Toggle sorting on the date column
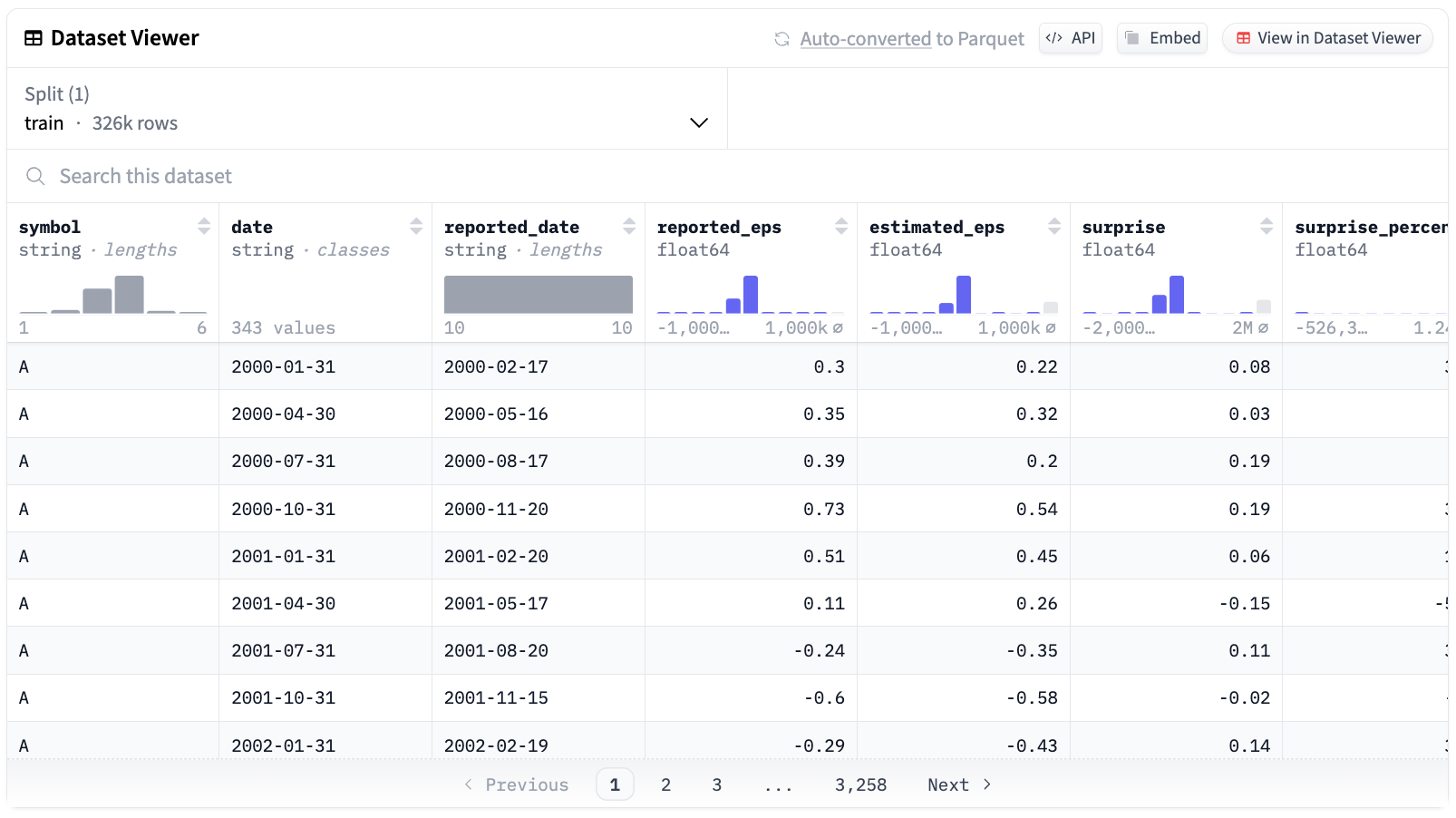 [x=416, y=227]
